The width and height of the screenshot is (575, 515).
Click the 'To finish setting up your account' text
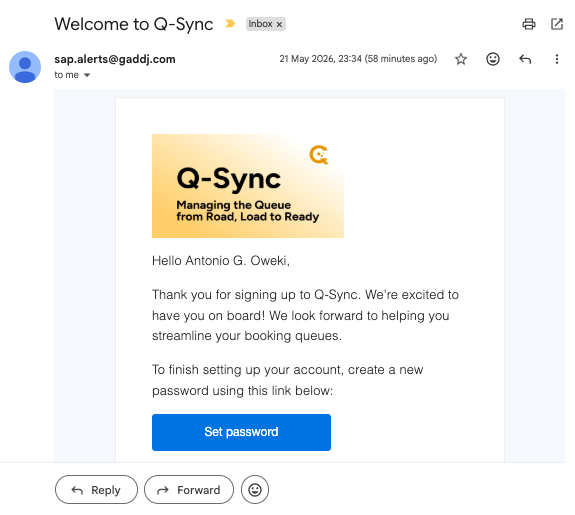(x=288, y=380)
